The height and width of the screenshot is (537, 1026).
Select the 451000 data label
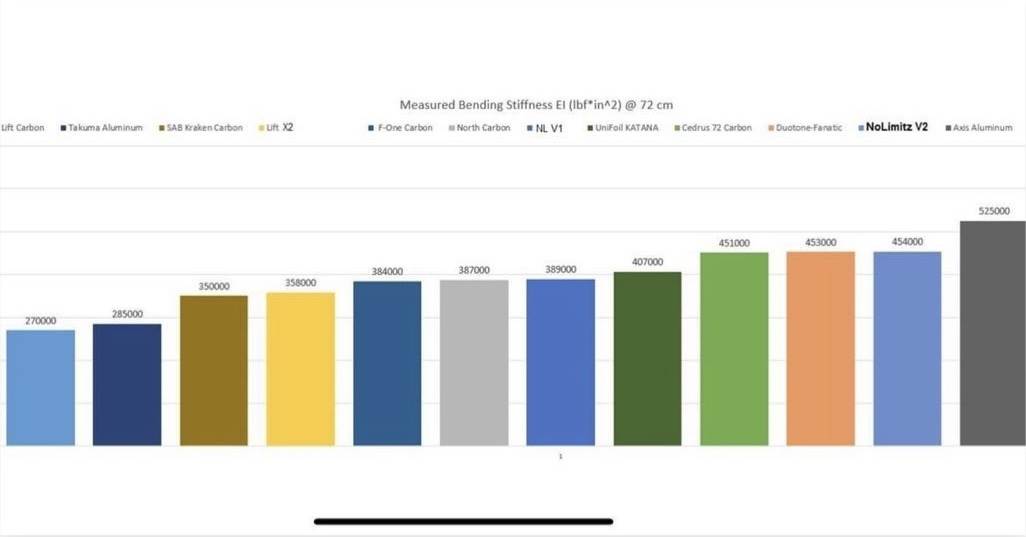(x=734, y=242)
